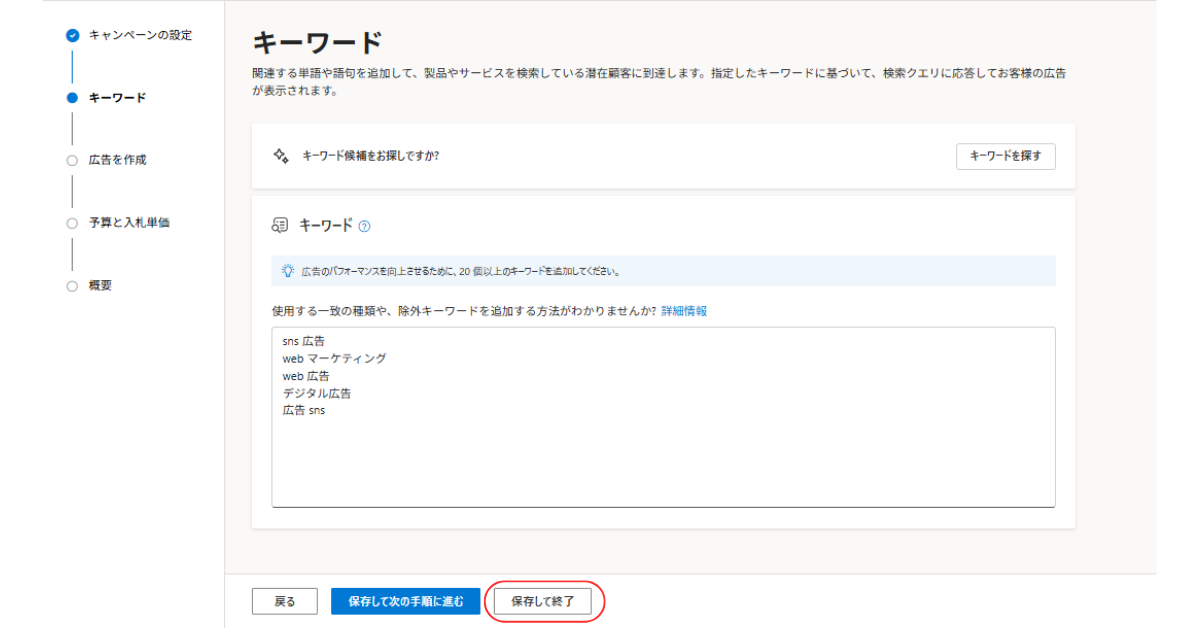Click the empty circle beside 予算と入札単価
The height and width of the screenshot is (628, 1200).
click(72, 223)
